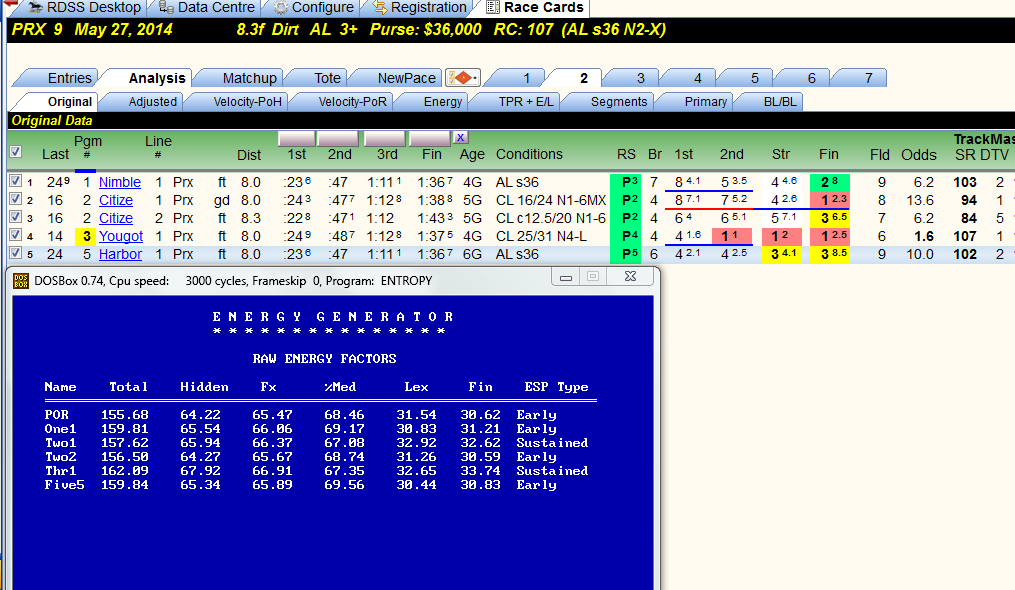Viewport: 1015px width, 590px height.
Task: Open the Citize link in row 3
Action: [x=116, y=218]
